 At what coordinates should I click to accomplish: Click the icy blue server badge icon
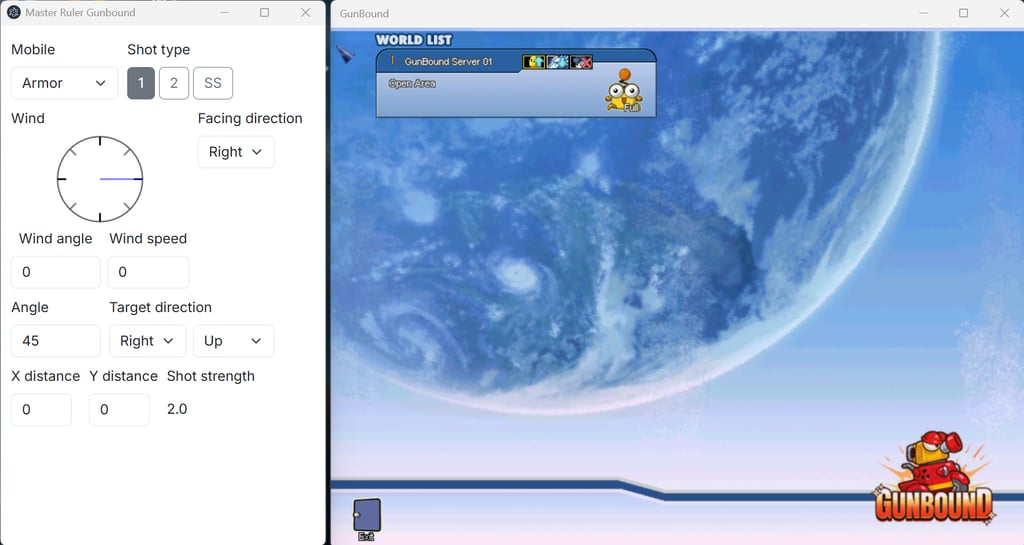[x=558, y=62]
